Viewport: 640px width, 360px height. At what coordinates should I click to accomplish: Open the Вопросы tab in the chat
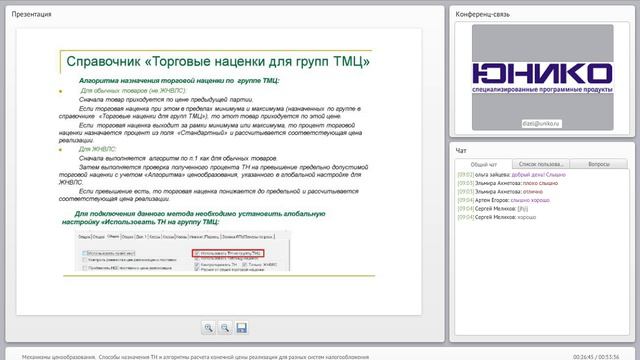click(599, 164)
